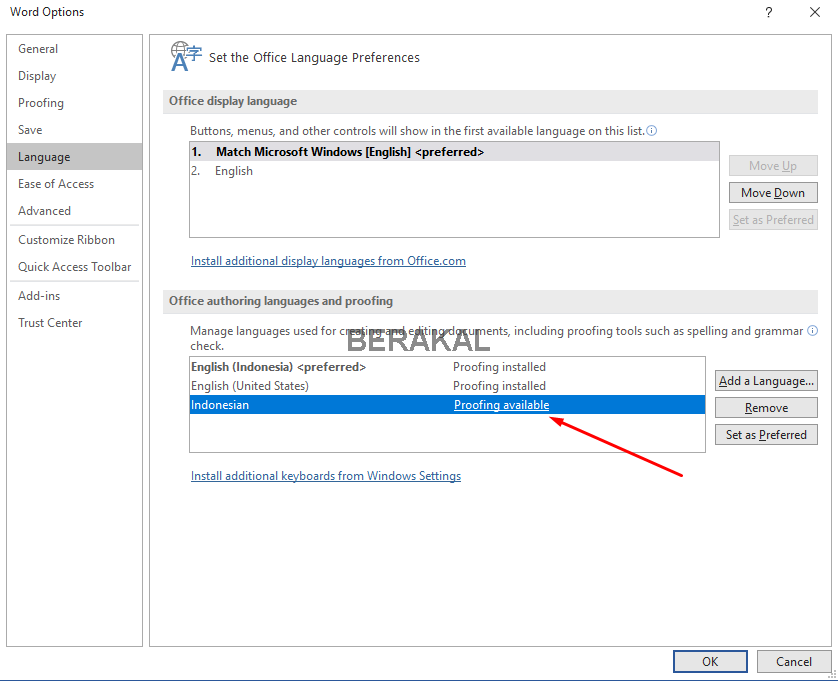Select English in display language list
The height and width of the screenshot is (681, 838).
454,171
